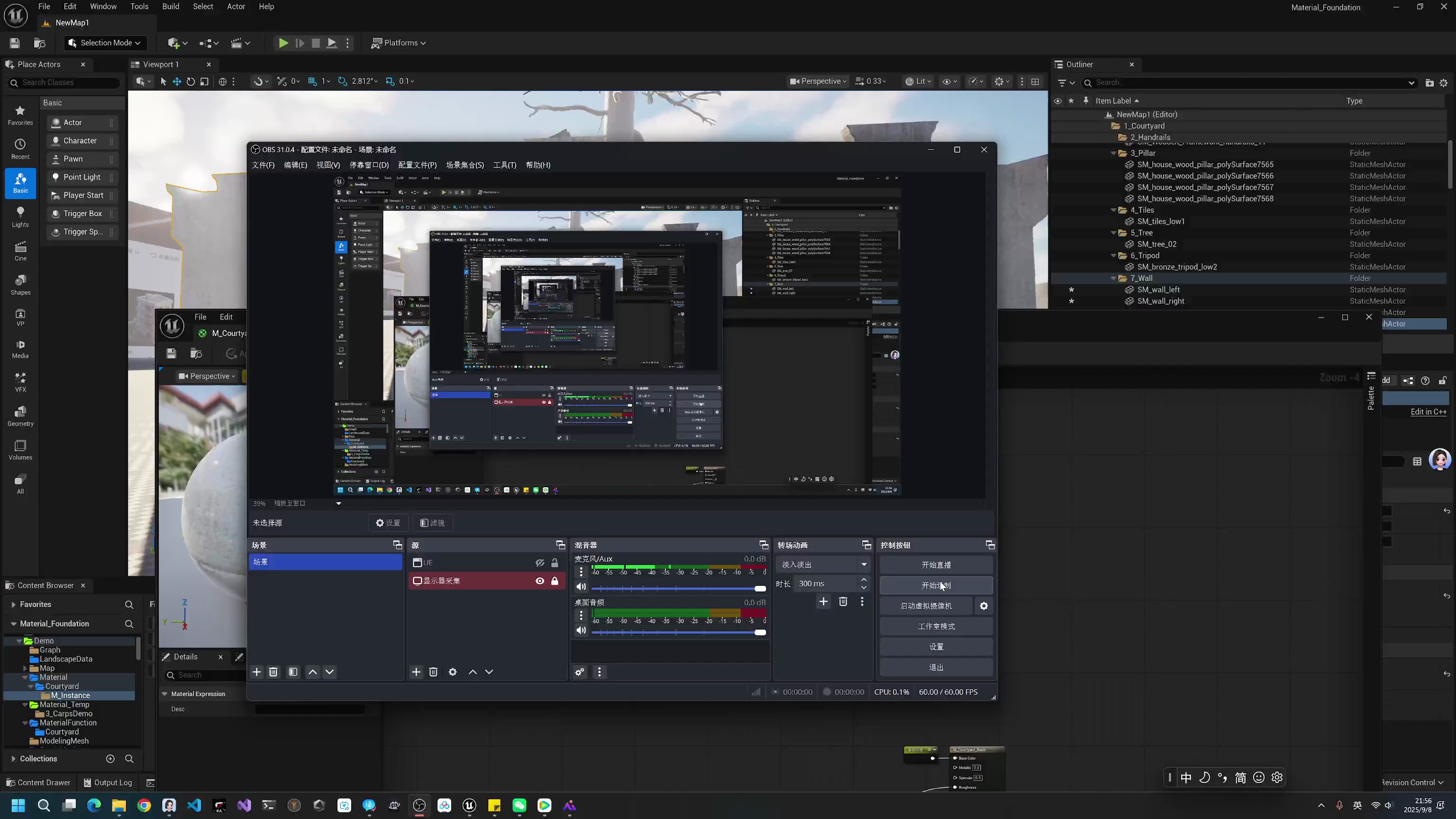
Task: Click the Play button in Unreal toolbar
Action: (283, 43)
